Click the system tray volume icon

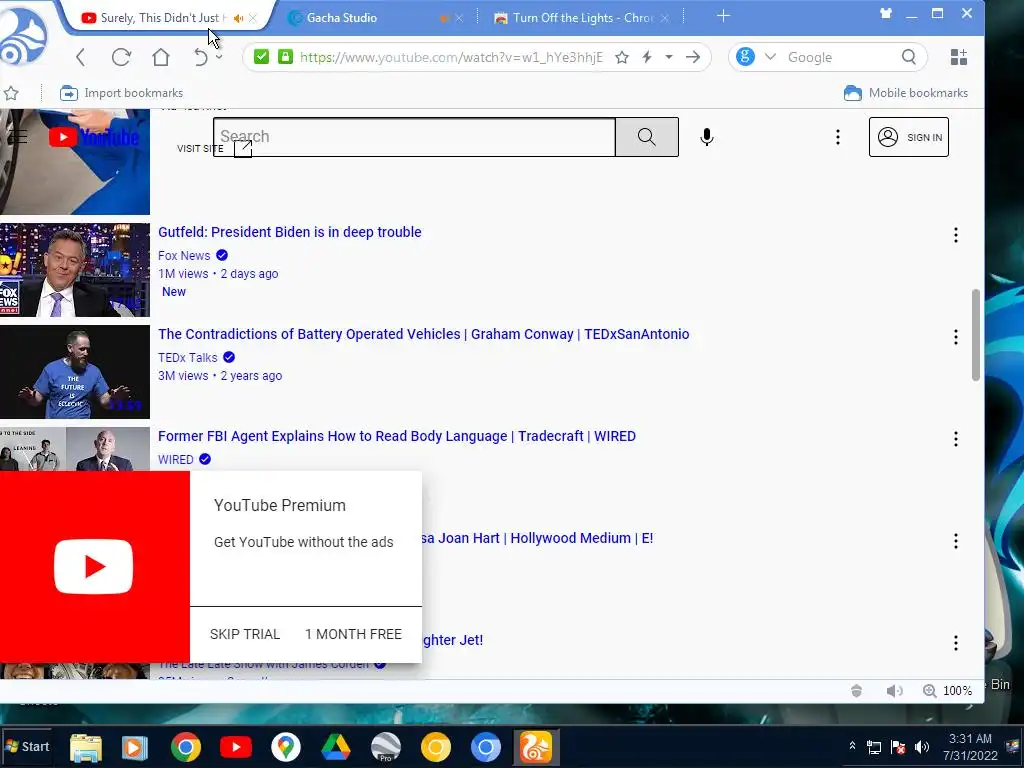(x=921, y=746)
